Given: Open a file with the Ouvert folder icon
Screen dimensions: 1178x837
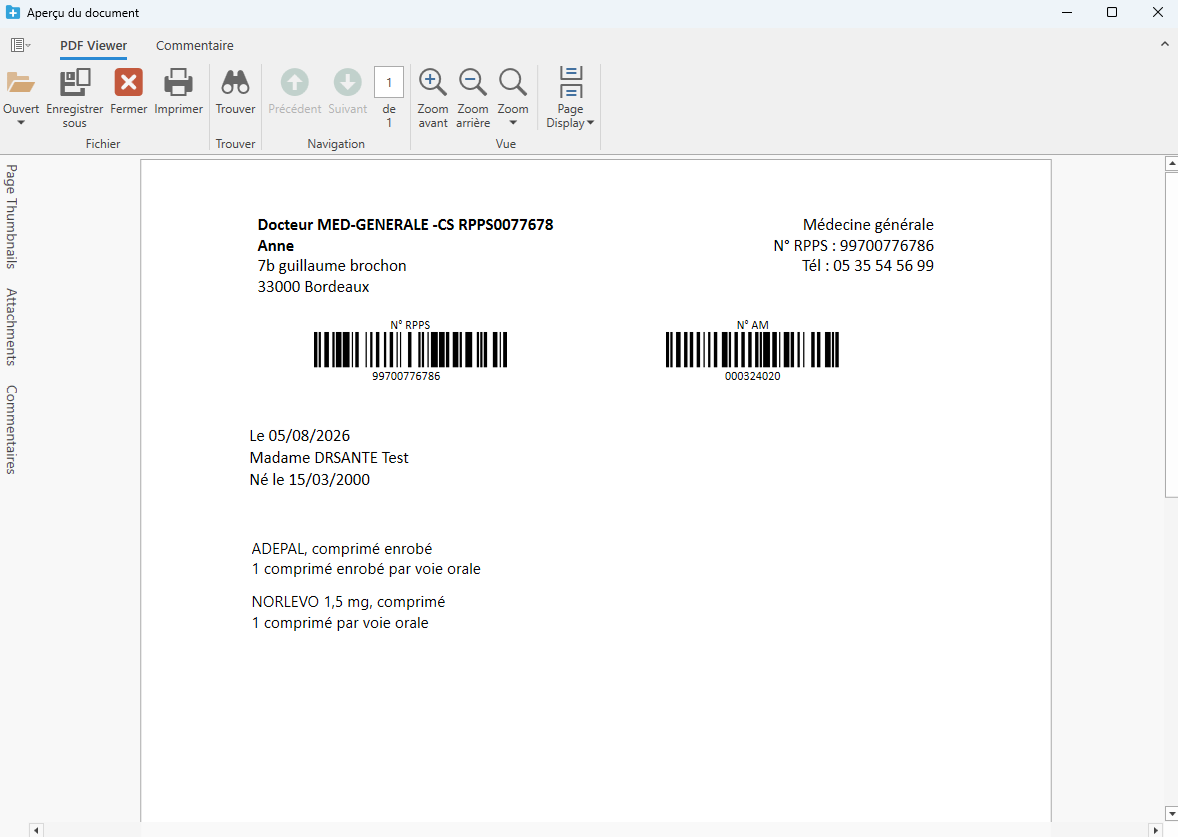Looking at the screenshot, I should pyautogui.click(x=21, y=83).
